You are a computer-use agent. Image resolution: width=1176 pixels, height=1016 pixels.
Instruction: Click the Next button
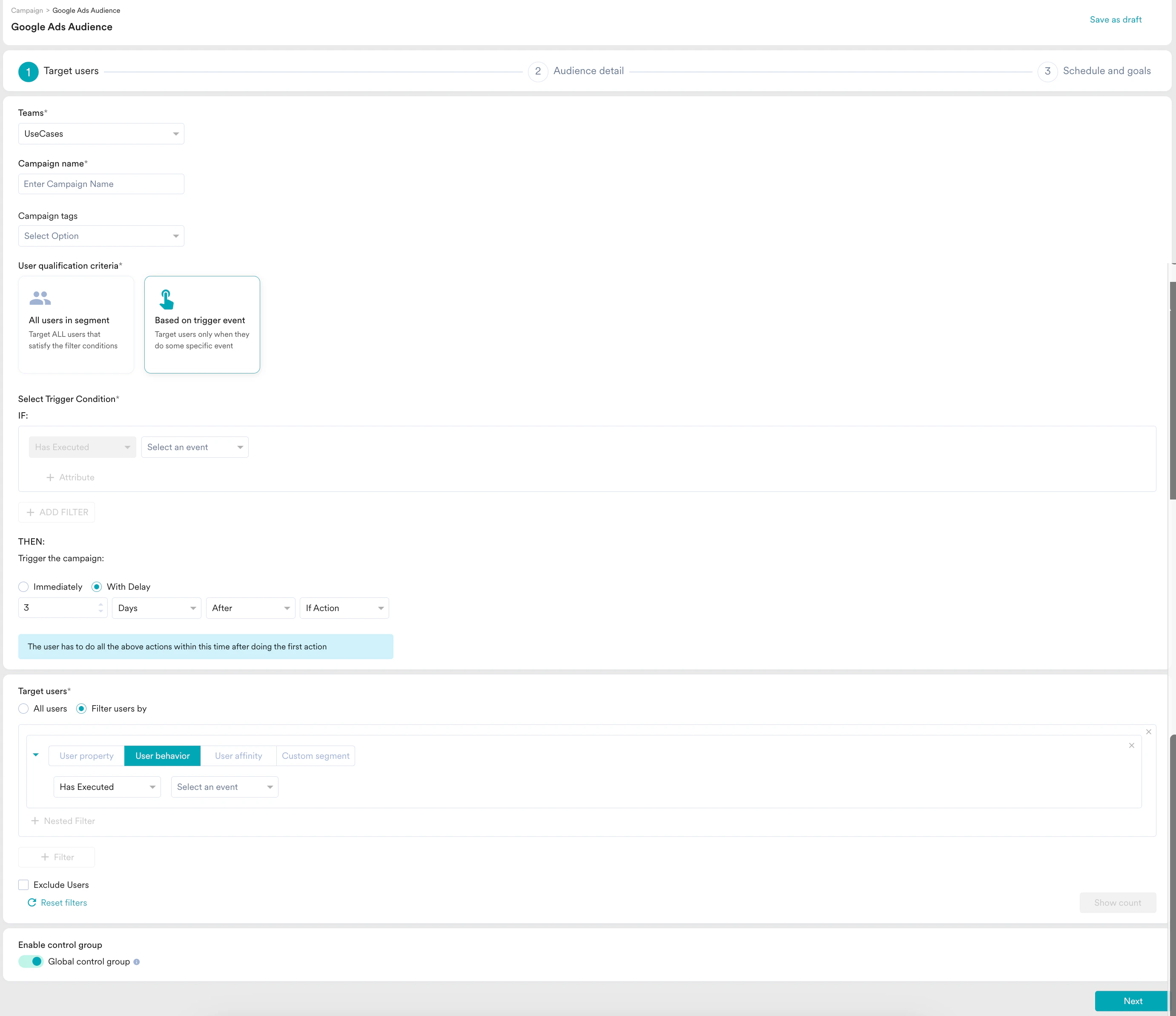(1132, 1001)
